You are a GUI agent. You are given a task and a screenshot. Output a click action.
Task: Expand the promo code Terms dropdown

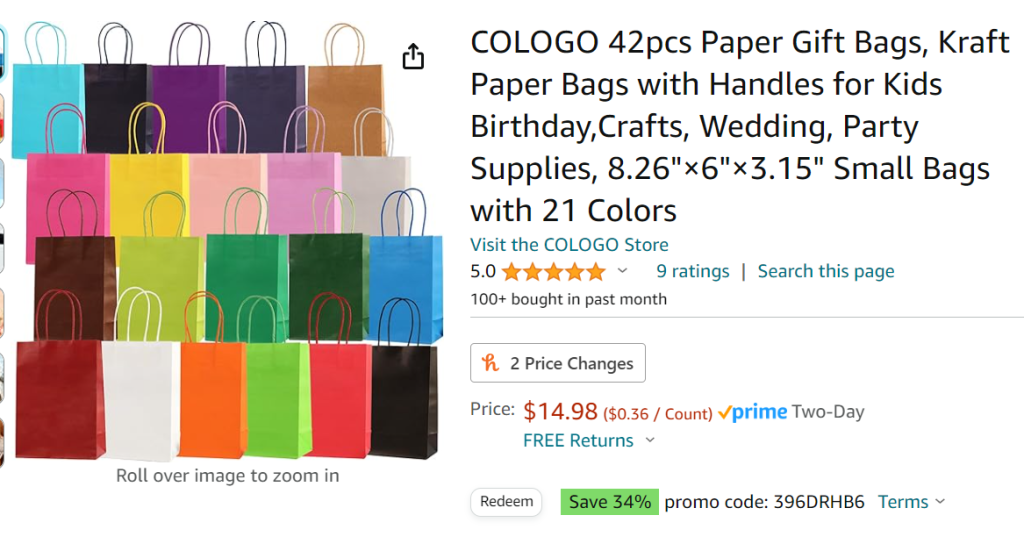click(x=939, y=502)
